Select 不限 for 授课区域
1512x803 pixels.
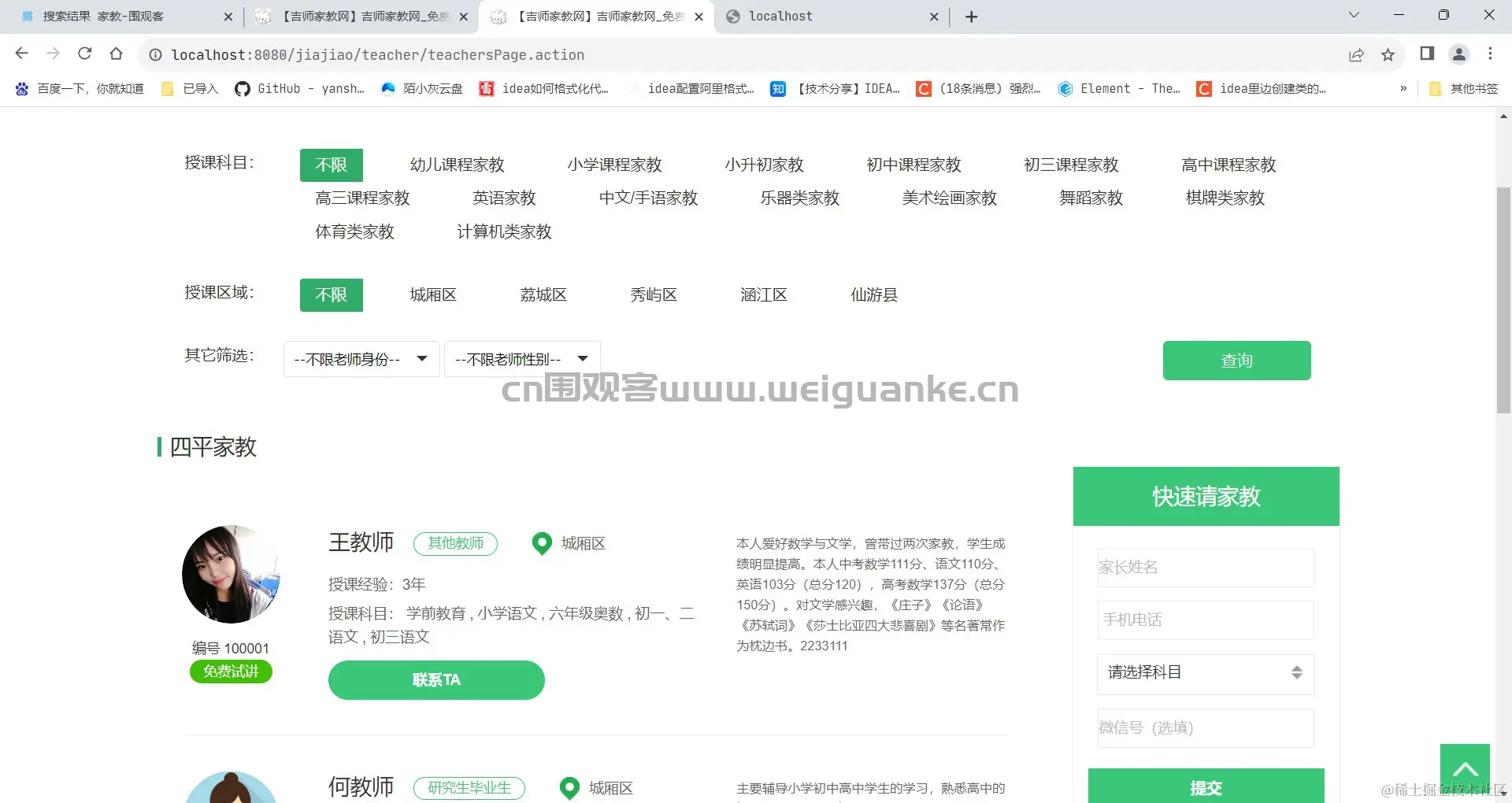pyautogui.click(x=332, y=295)
